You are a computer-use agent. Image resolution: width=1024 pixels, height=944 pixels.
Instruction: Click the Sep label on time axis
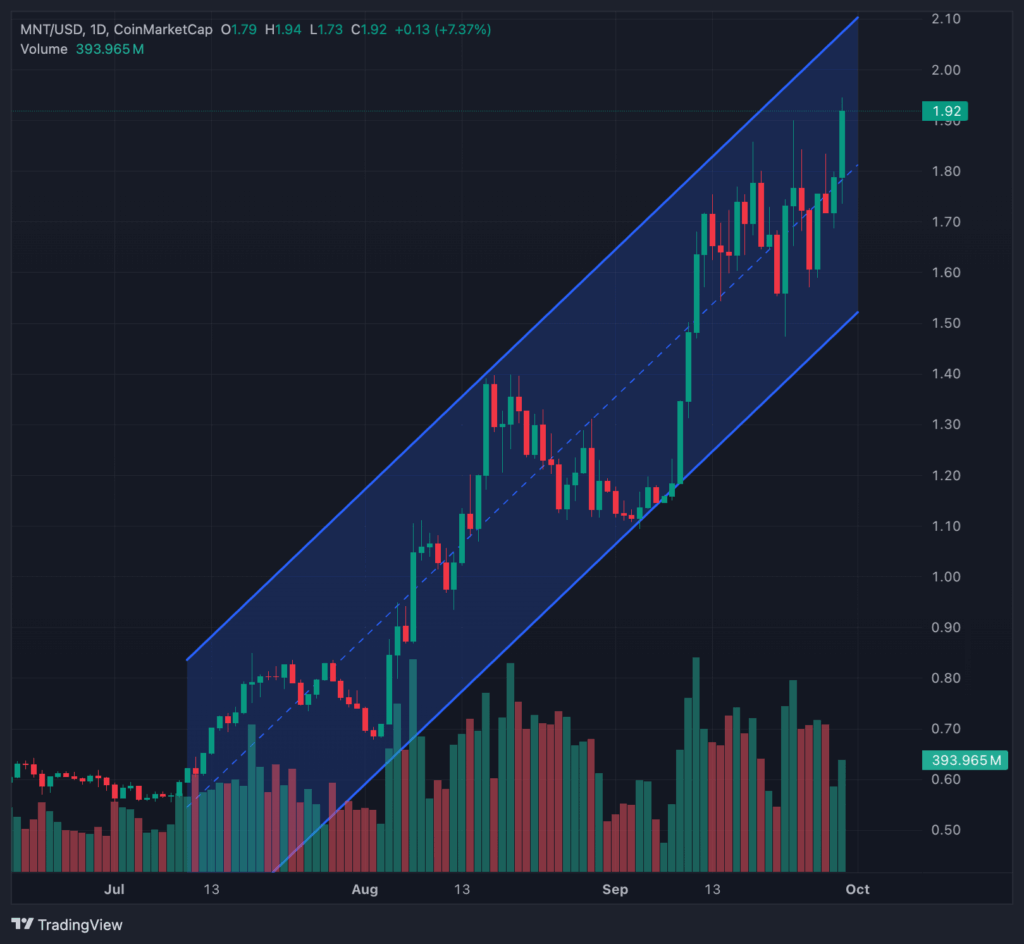click(x=615, y=889)
